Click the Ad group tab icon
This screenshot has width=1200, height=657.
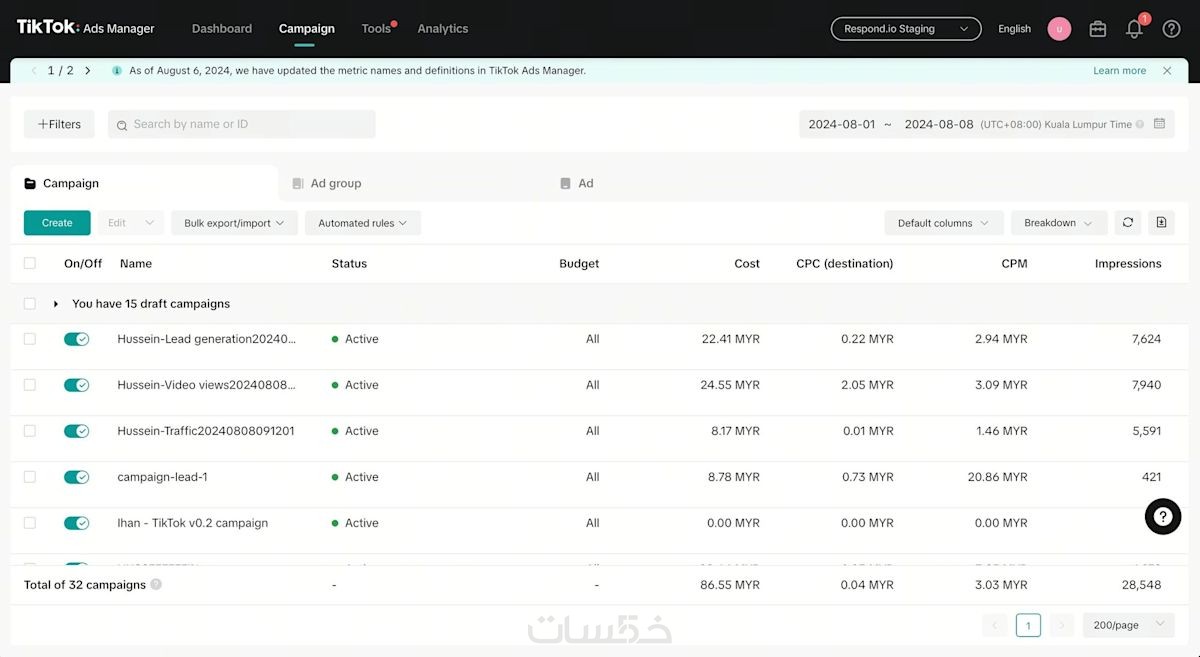(297, 184)
